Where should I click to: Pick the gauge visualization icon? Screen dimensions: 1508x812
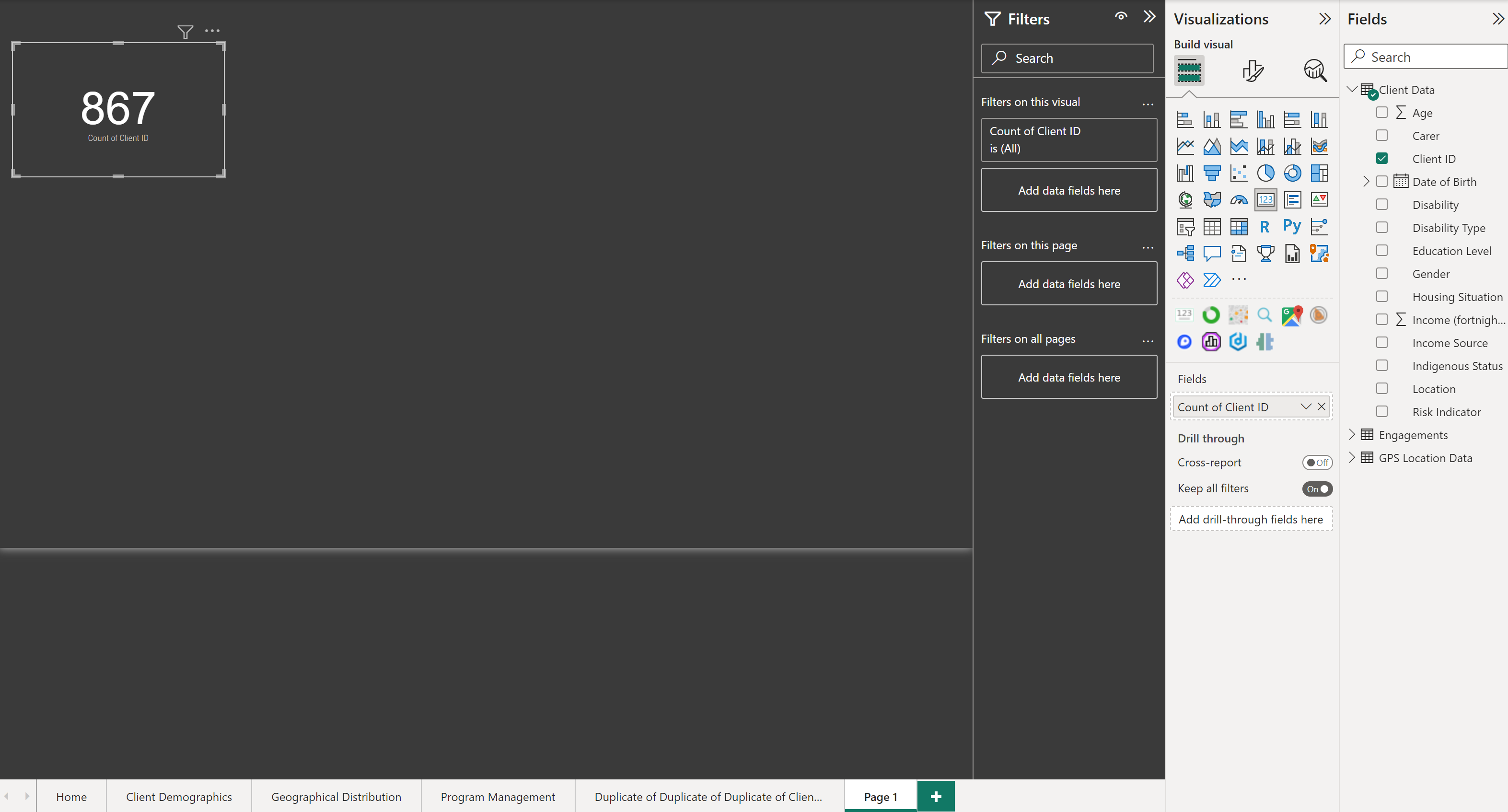(x=1238, y=199)
